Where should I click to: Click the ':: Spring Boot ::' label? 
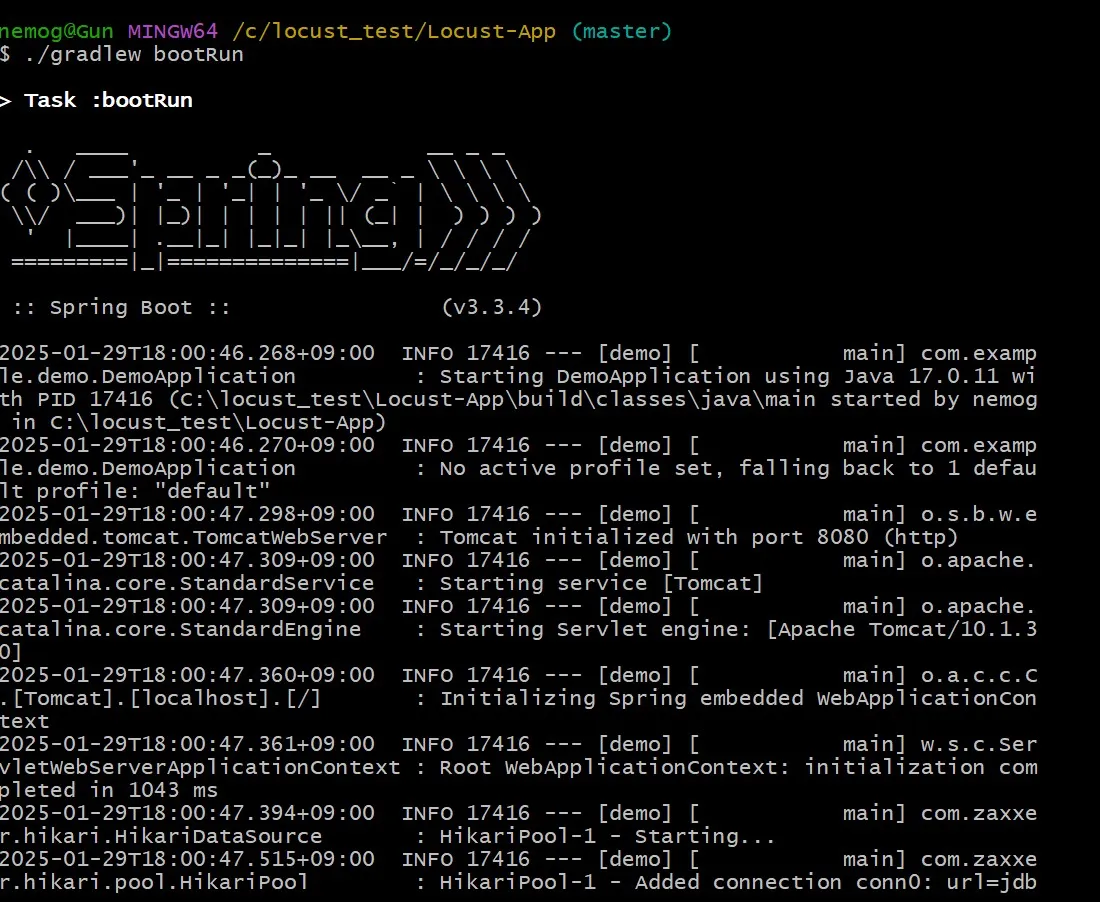pos(121,308)
